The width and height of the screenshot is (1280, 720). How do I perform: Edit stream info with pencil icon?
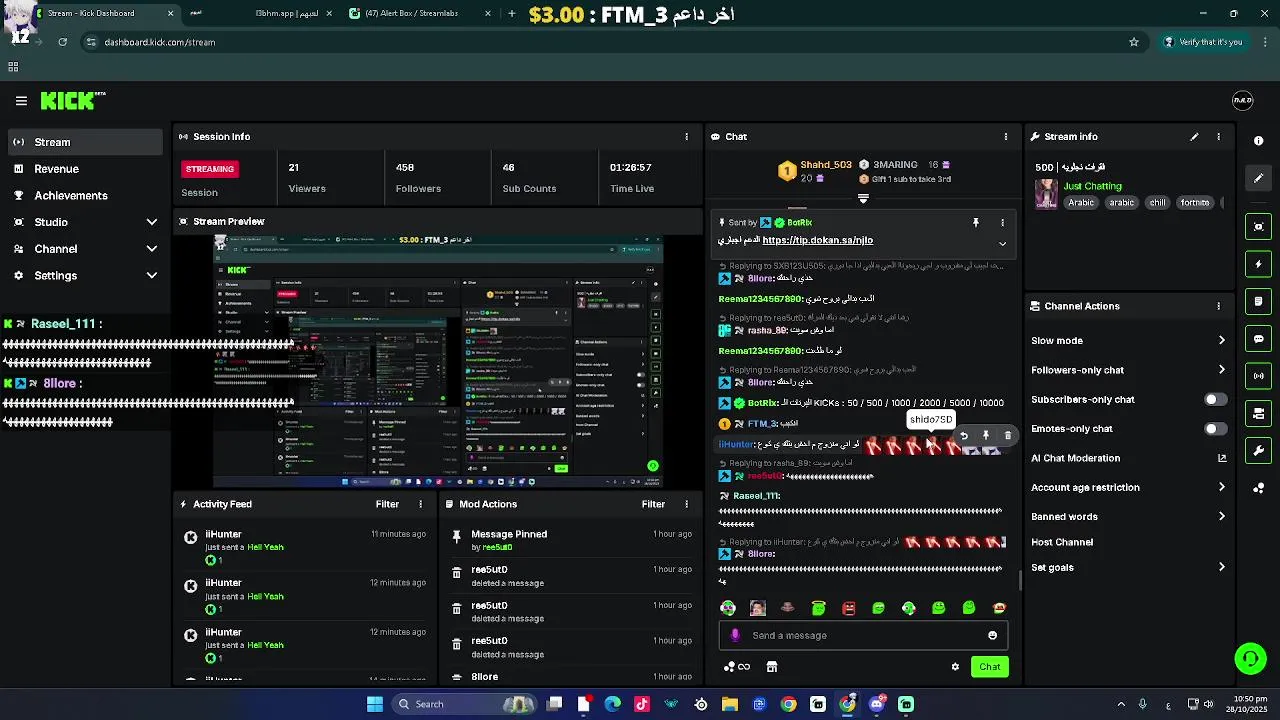point(1194,137)
